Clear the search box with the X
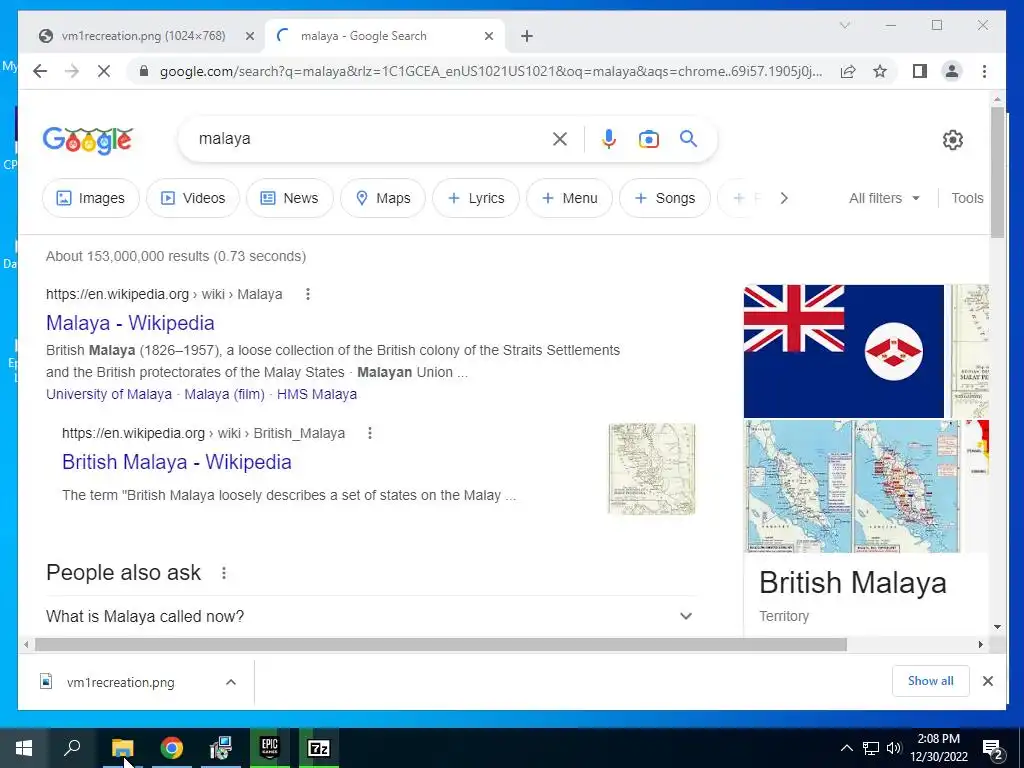This screenshot has width=1024, height=768. 560,139
